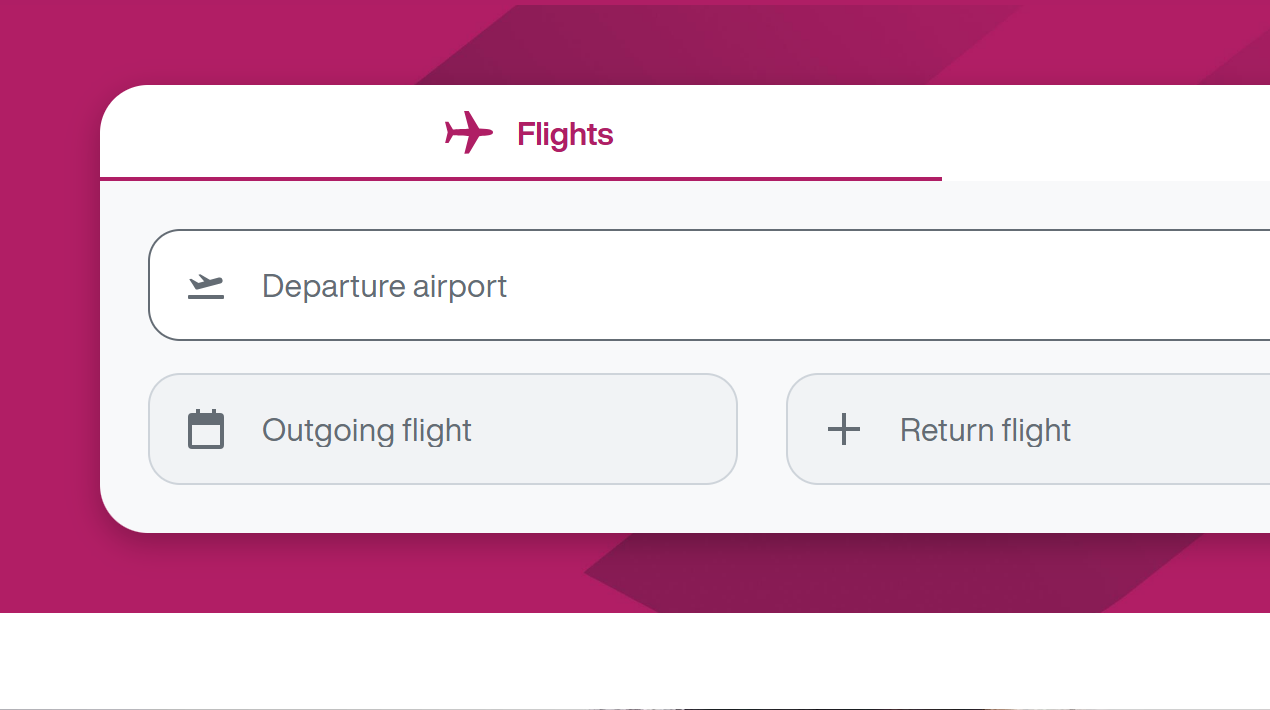Click the blank tab area right of Flights
This screenshot has height=710, width=1270.
[1100, 133]
